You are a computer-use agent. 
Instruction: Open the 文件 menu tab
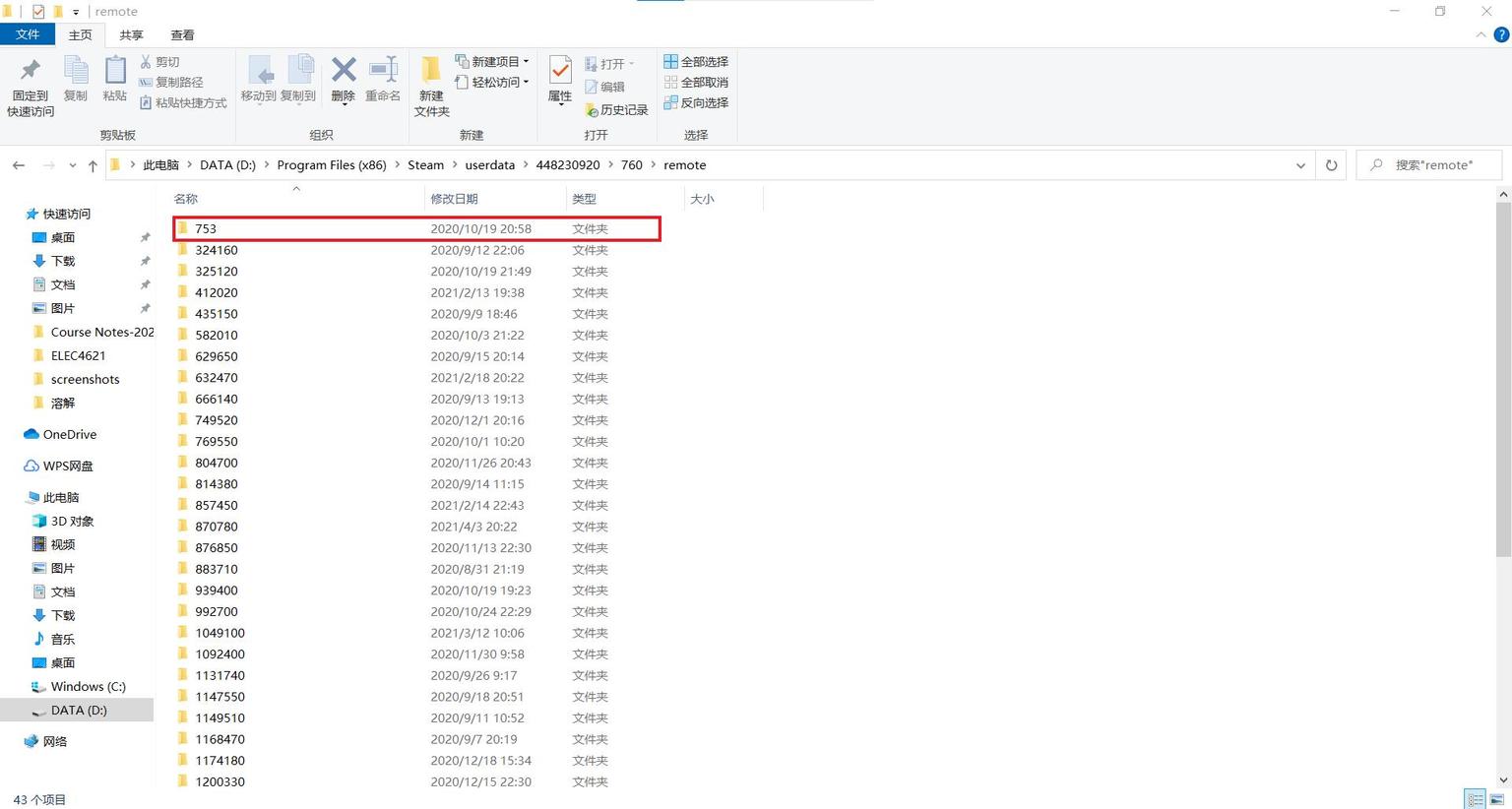point(28,34)
